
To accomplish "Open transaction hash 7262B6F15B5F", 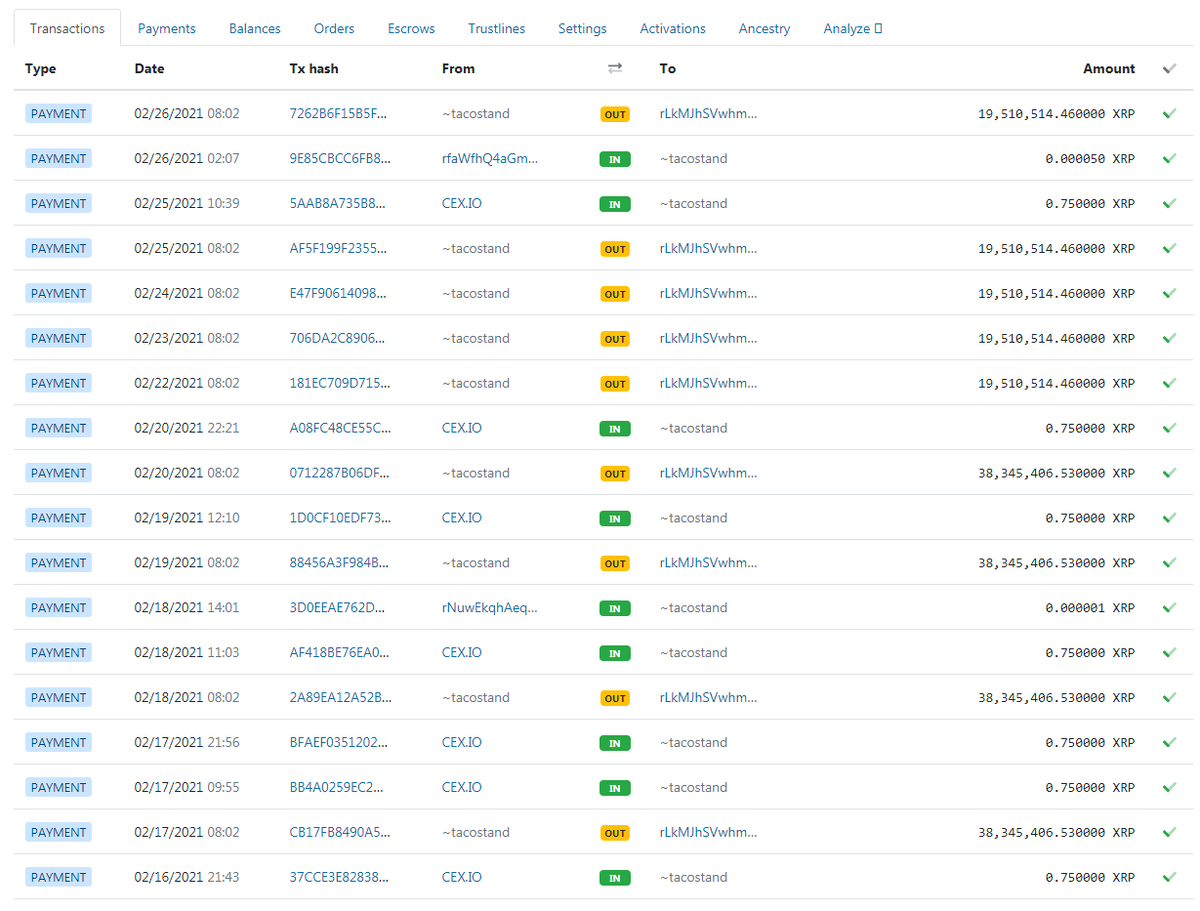I will pyautogui.click(x=338, y=114).
